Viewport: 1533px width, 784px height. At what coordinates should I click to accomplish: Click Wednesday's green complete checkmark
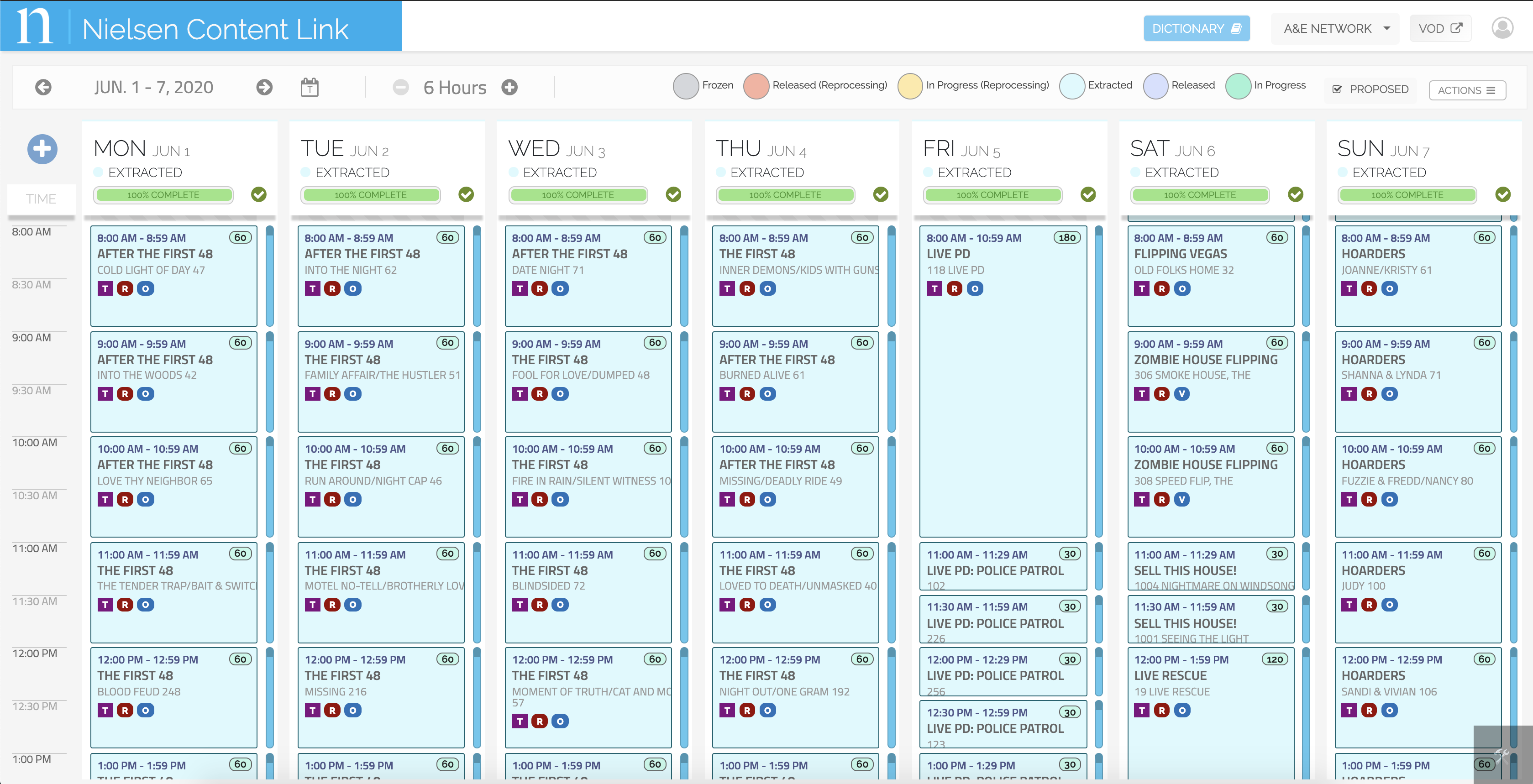click(674, 194)
